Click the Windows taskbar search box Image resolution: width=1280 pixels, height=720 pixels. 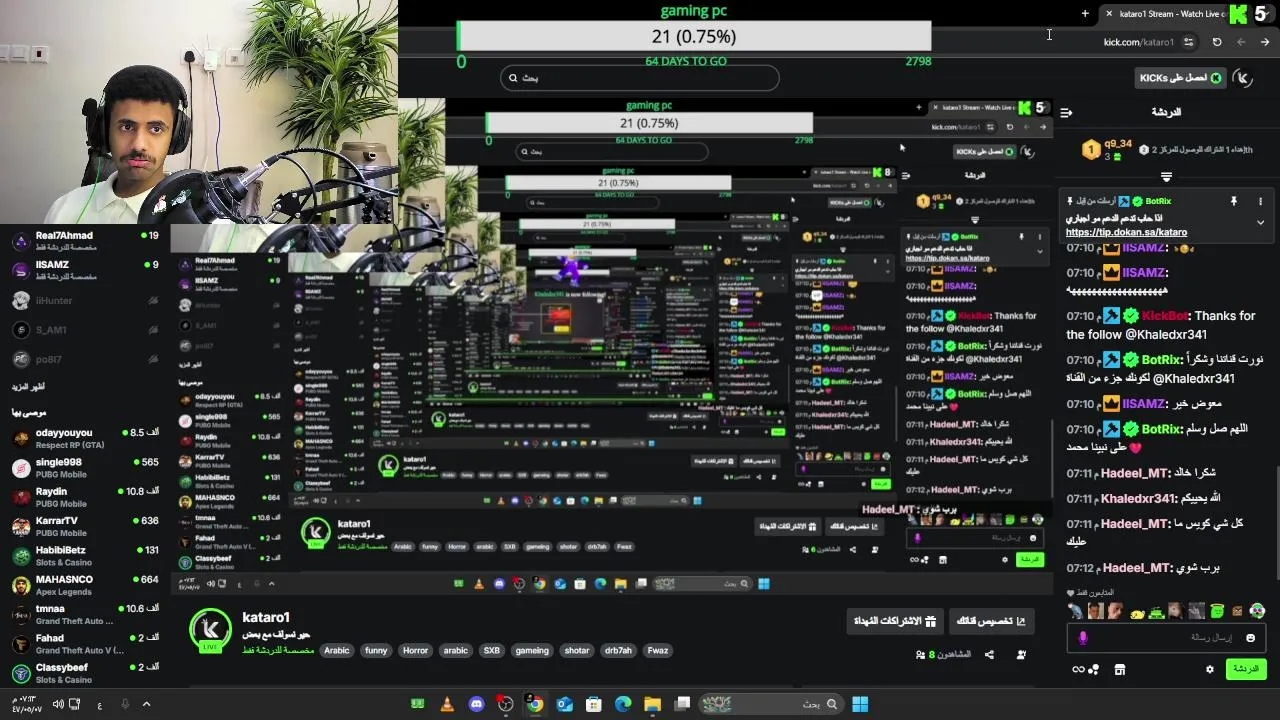(x=770, y=704)
